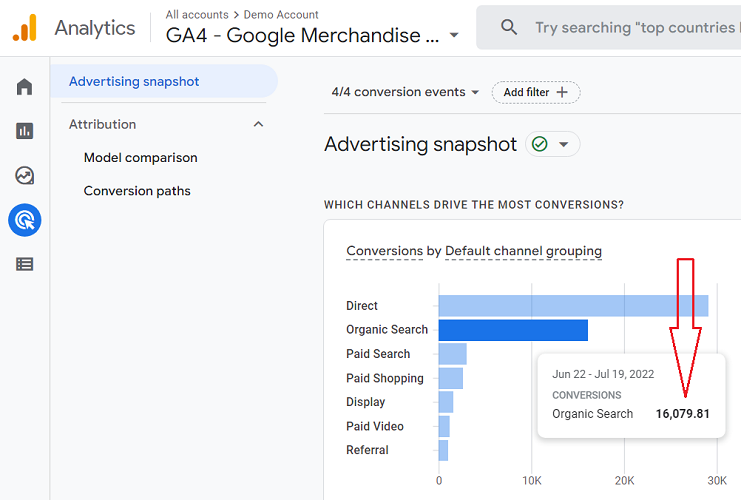Click the Display axis label
The height and width of the screenshot is (500, 741).
pyautogui.click(x=366, y=402)
